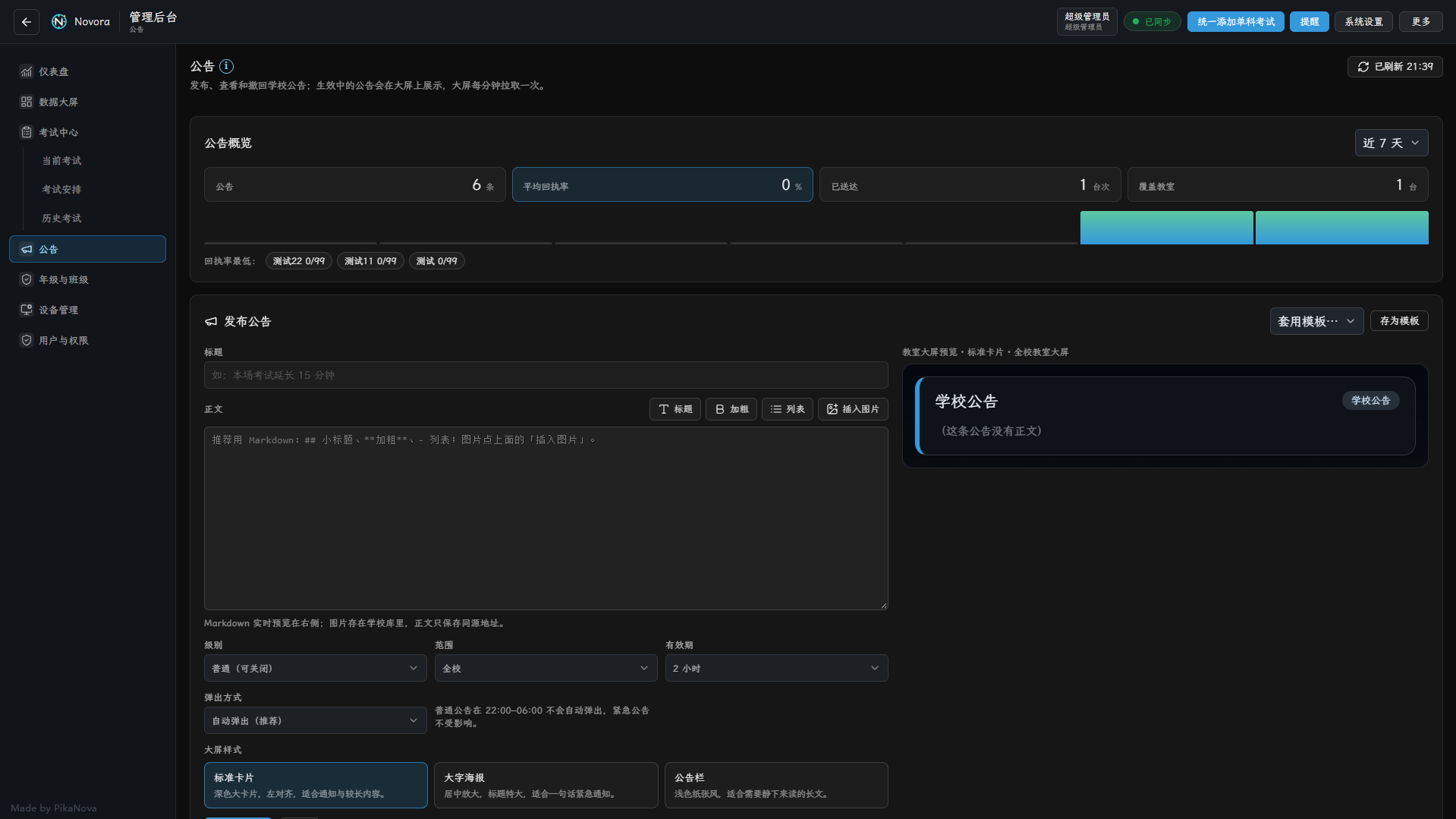Open 仪表盘 from the sidebar
This screenshot has width=1456, height=819.
point(87,71)
